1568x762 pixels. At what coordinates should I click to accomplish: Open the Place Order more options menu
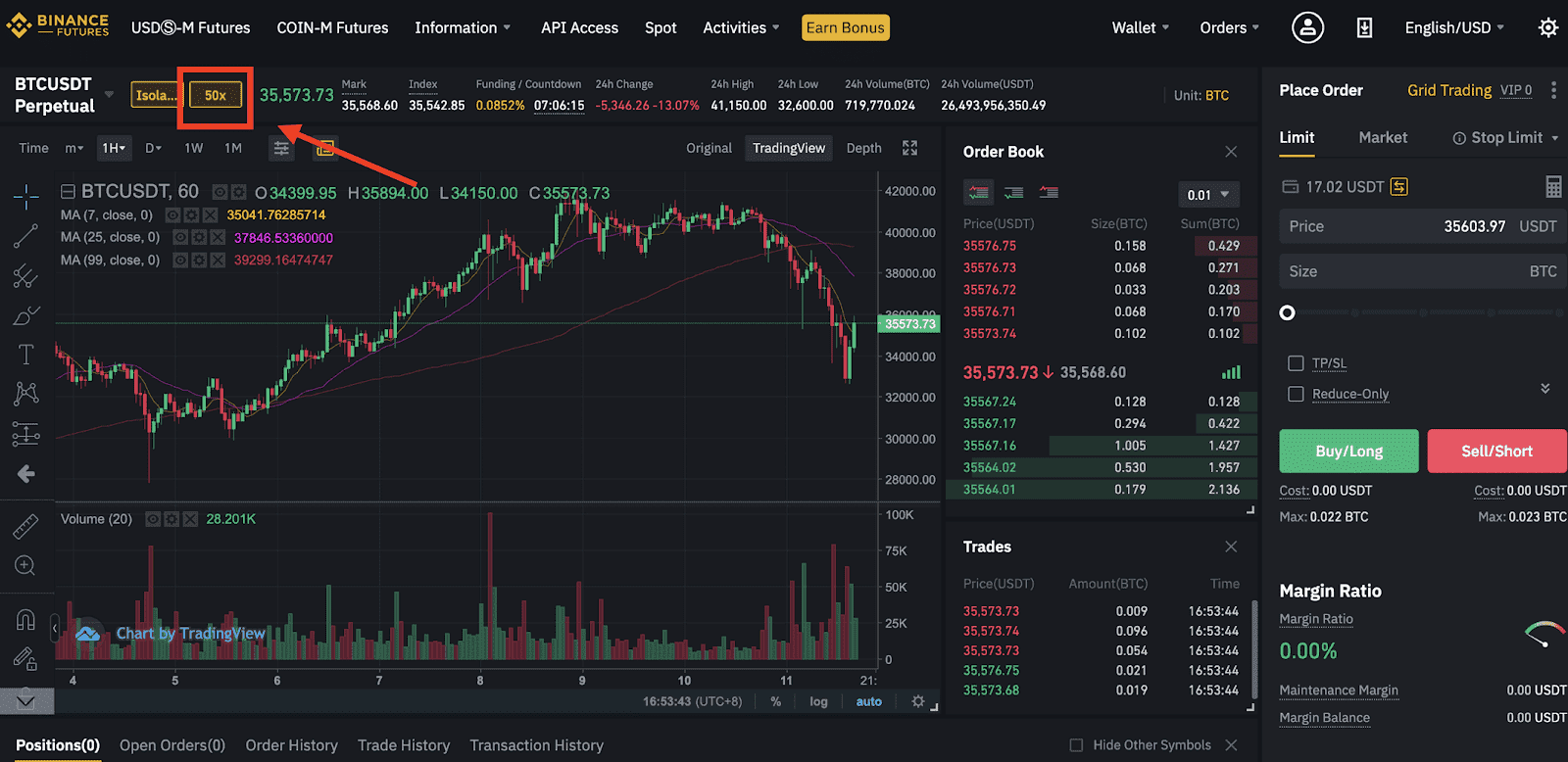pyautogui.click(x=1553, y=90)
